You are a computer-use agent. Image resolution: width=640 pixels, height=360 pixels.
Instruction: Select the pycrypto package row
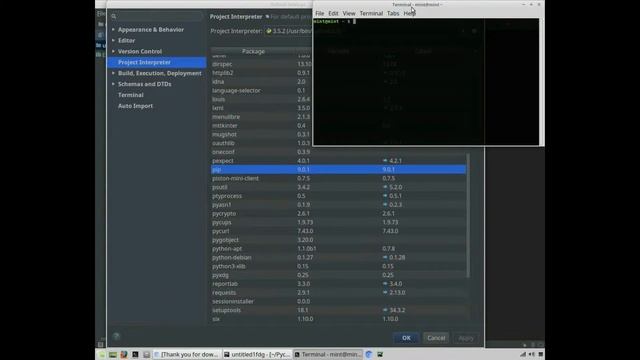(338, 213)
